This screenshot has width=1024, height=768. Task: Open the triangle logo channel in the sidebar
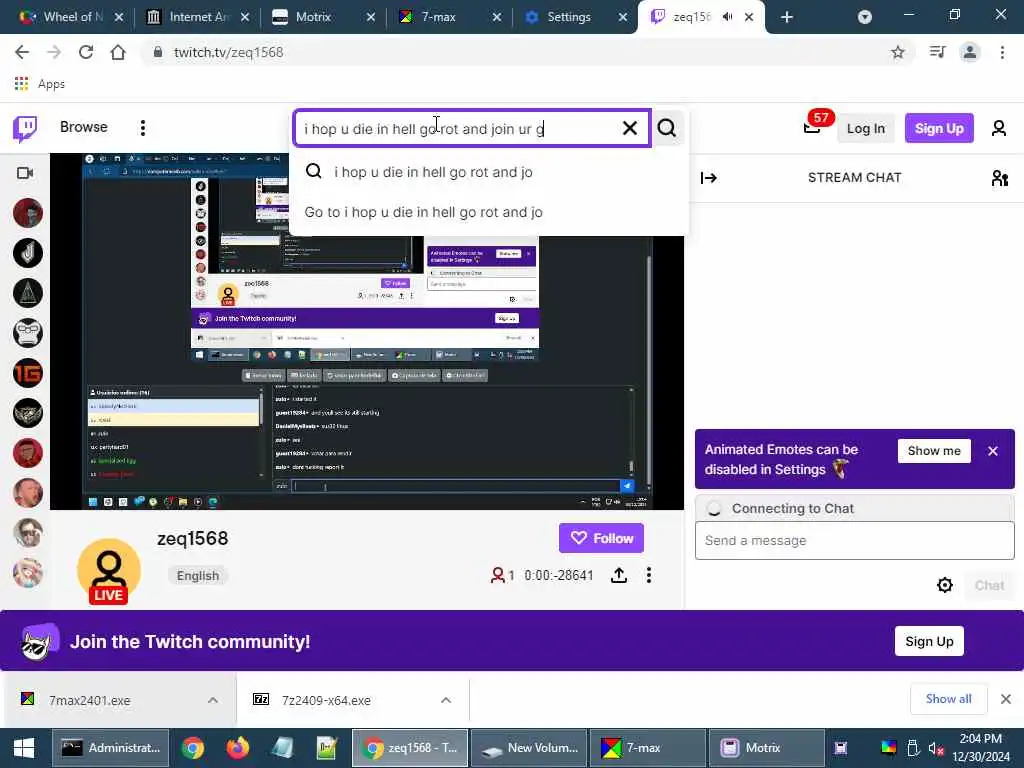27,293
